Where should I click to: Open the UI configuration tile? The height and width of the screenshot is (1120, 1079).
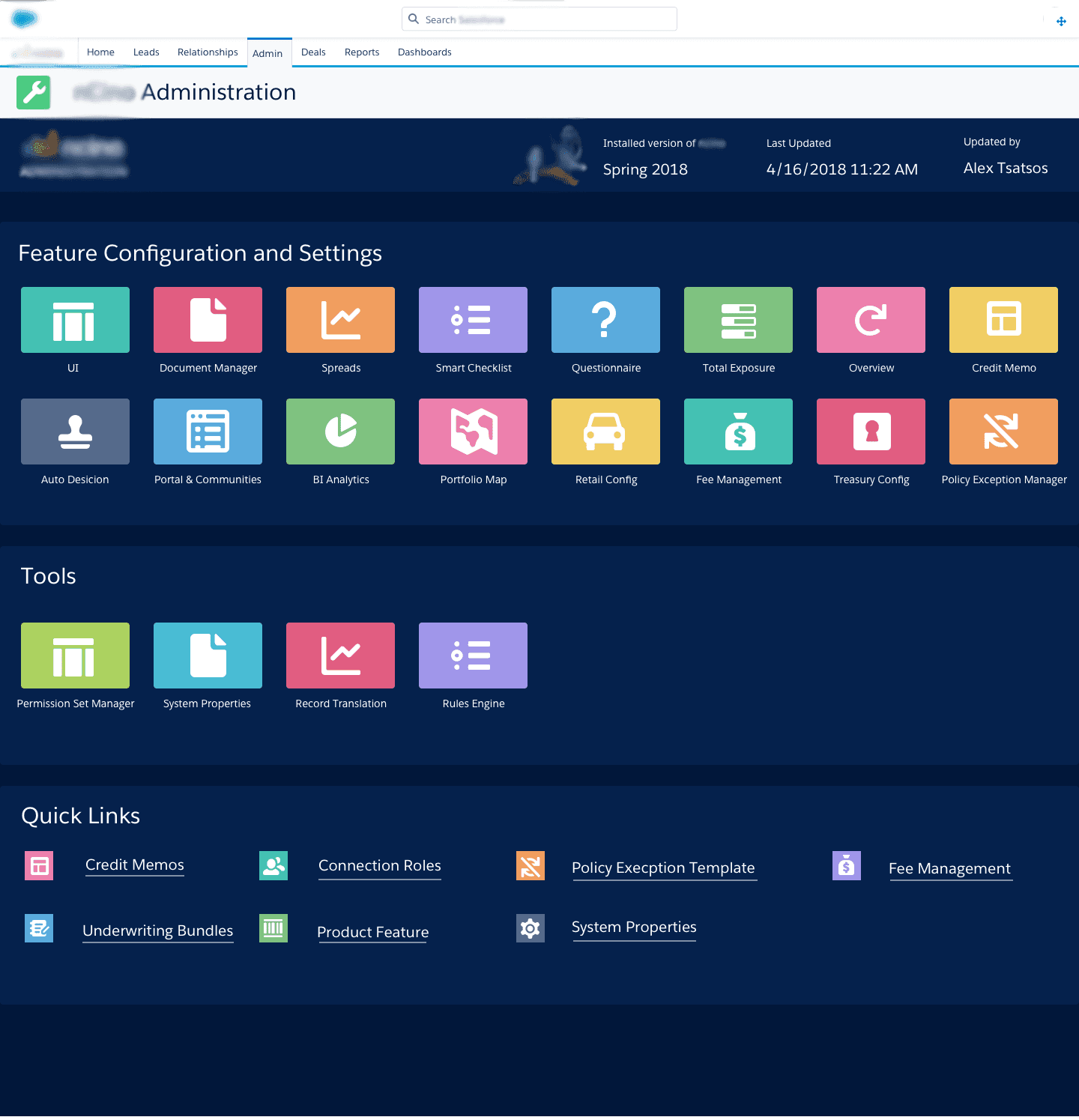(x=75, y=320)
